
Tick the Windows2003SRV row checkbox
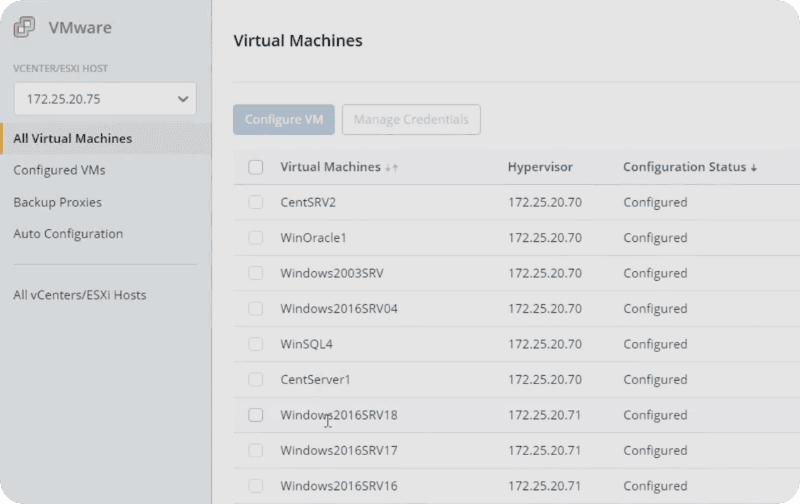pos(256,273)
